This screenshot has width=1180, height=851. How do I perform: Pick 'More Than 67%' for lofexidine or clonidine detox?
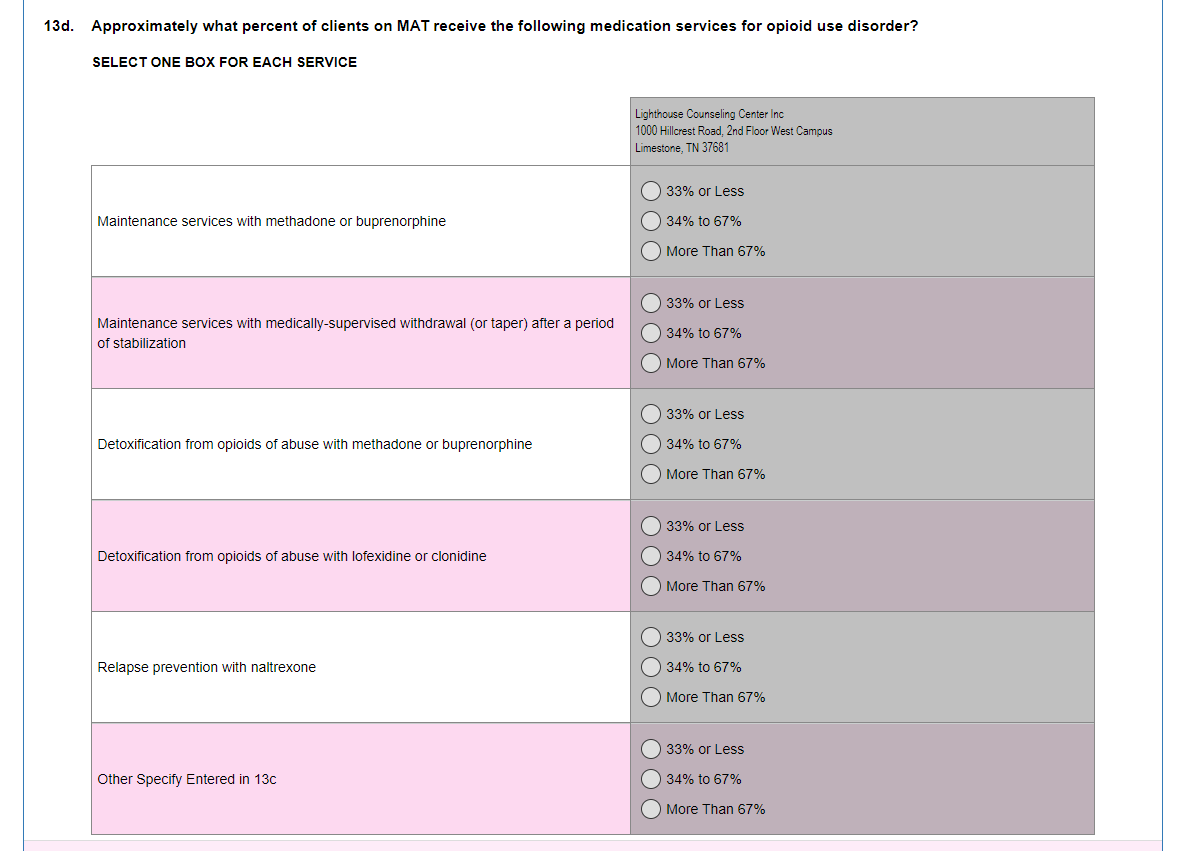[651, 586]
